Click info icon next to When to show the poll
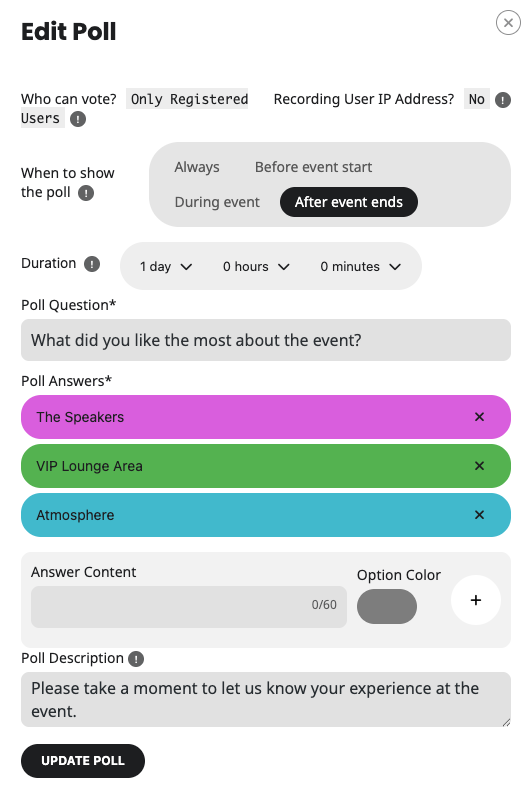The width and height of the screenshot is (532, 797). point(86,194)
